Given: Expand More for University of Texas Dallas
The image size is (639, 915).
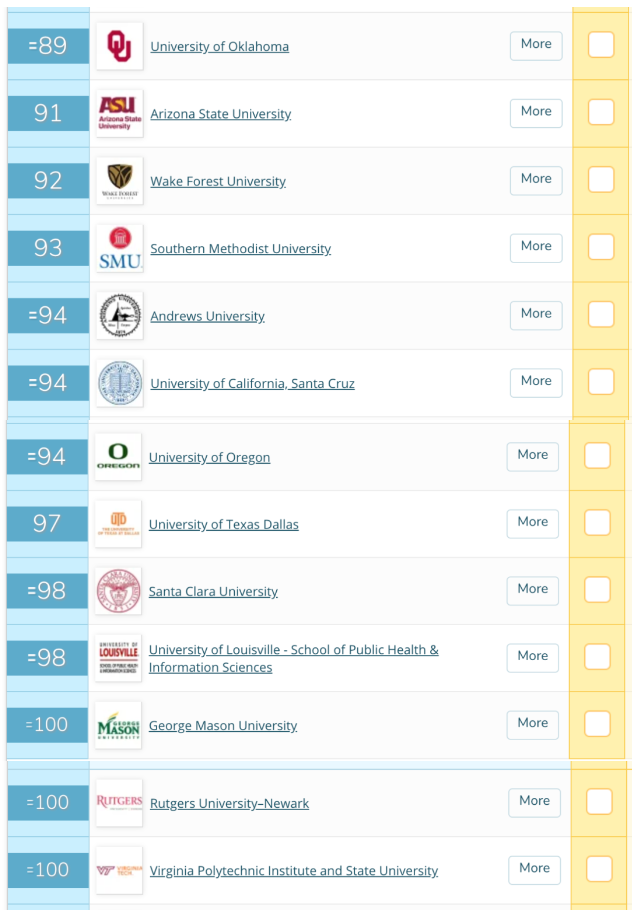Looking at the screenshot, I should tap(532, 523).
